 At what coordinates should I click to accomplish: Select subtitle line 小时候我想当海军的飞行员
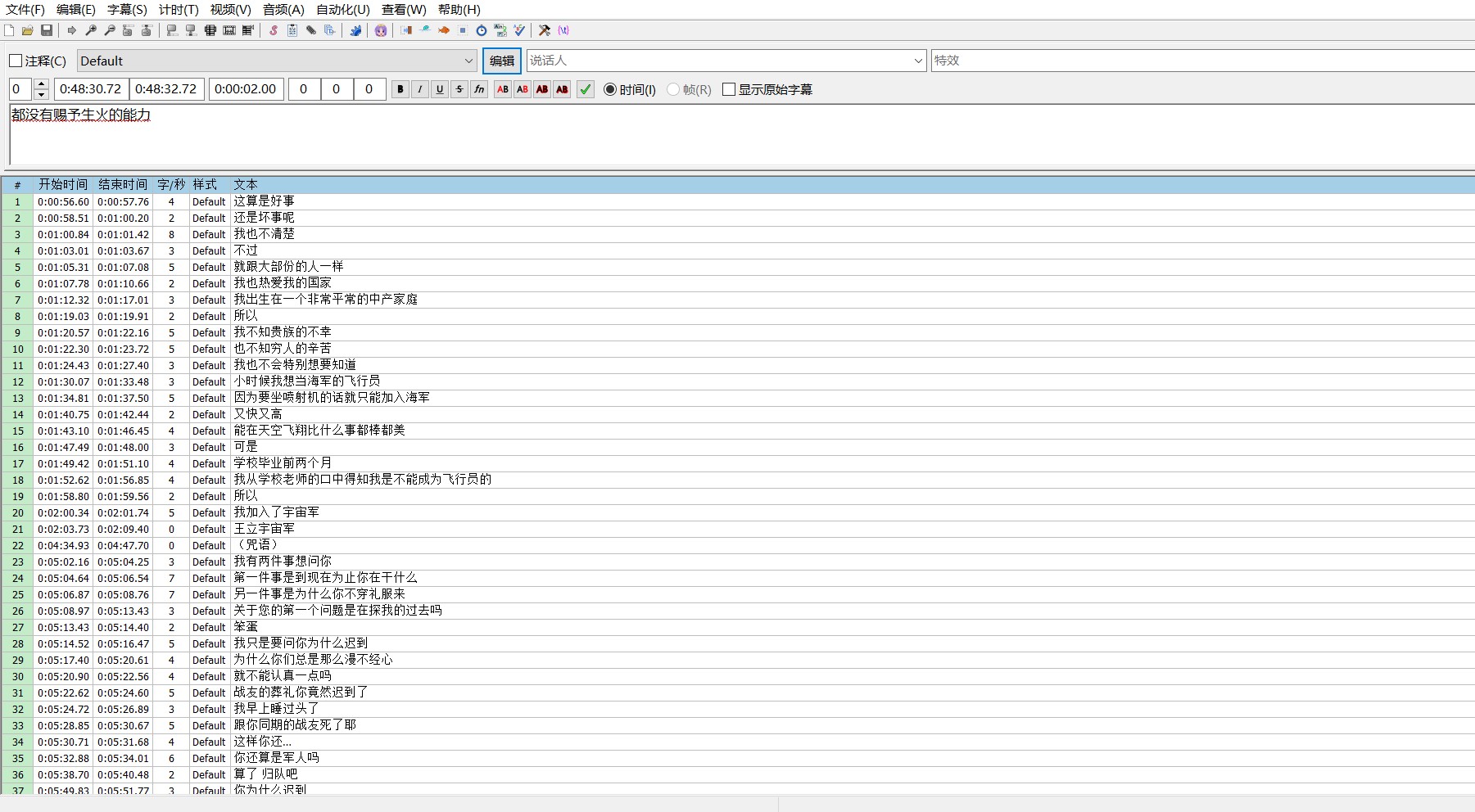737,381
